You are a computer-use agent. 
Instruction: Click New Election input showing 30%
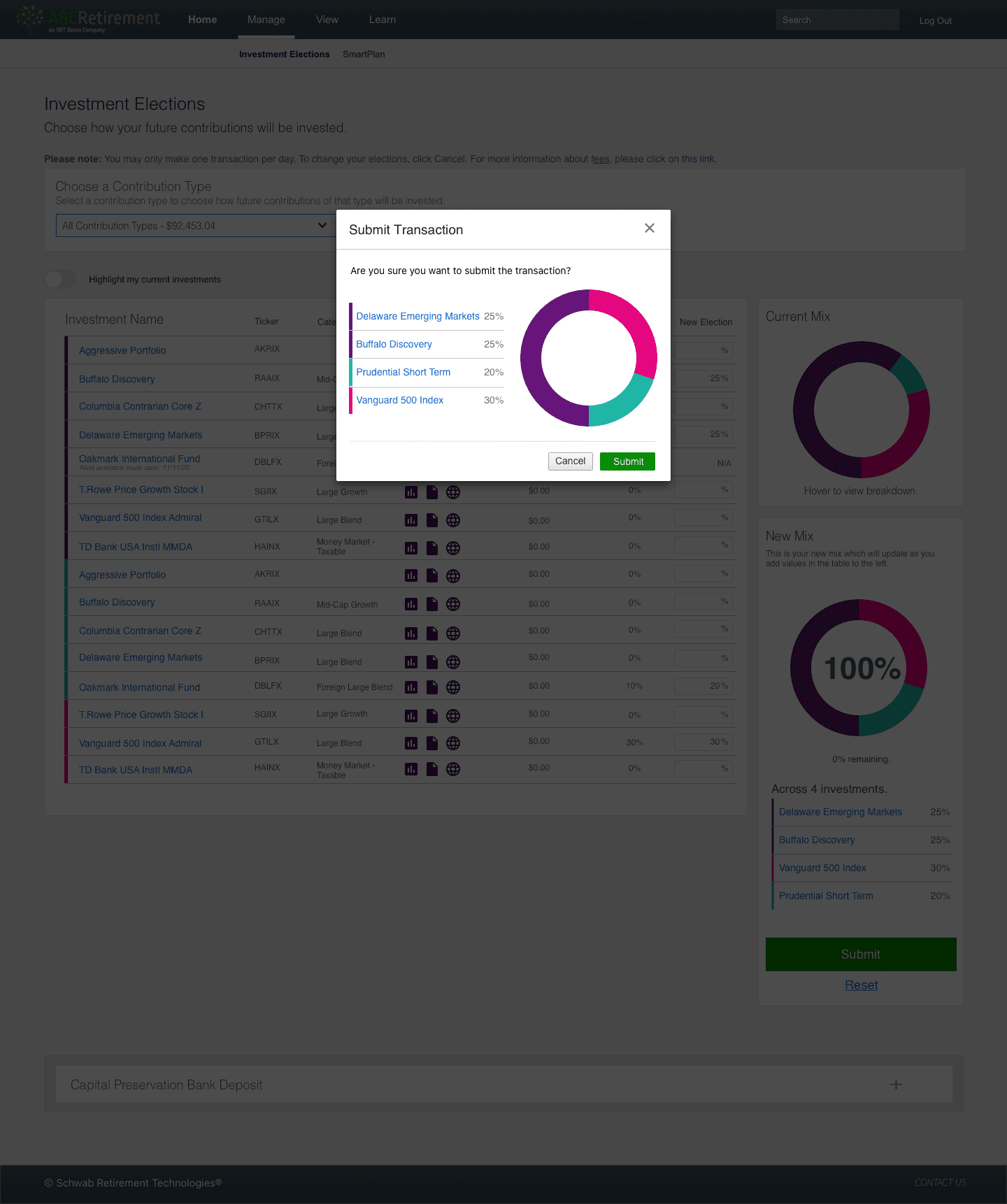pyautogui.click(x=703, y=742)
